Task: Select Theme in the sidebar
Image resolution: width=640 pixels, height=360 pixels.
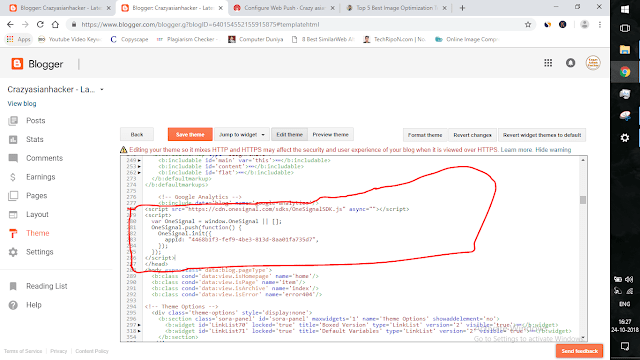Action: pyautogui.click(x=38, y=233)
